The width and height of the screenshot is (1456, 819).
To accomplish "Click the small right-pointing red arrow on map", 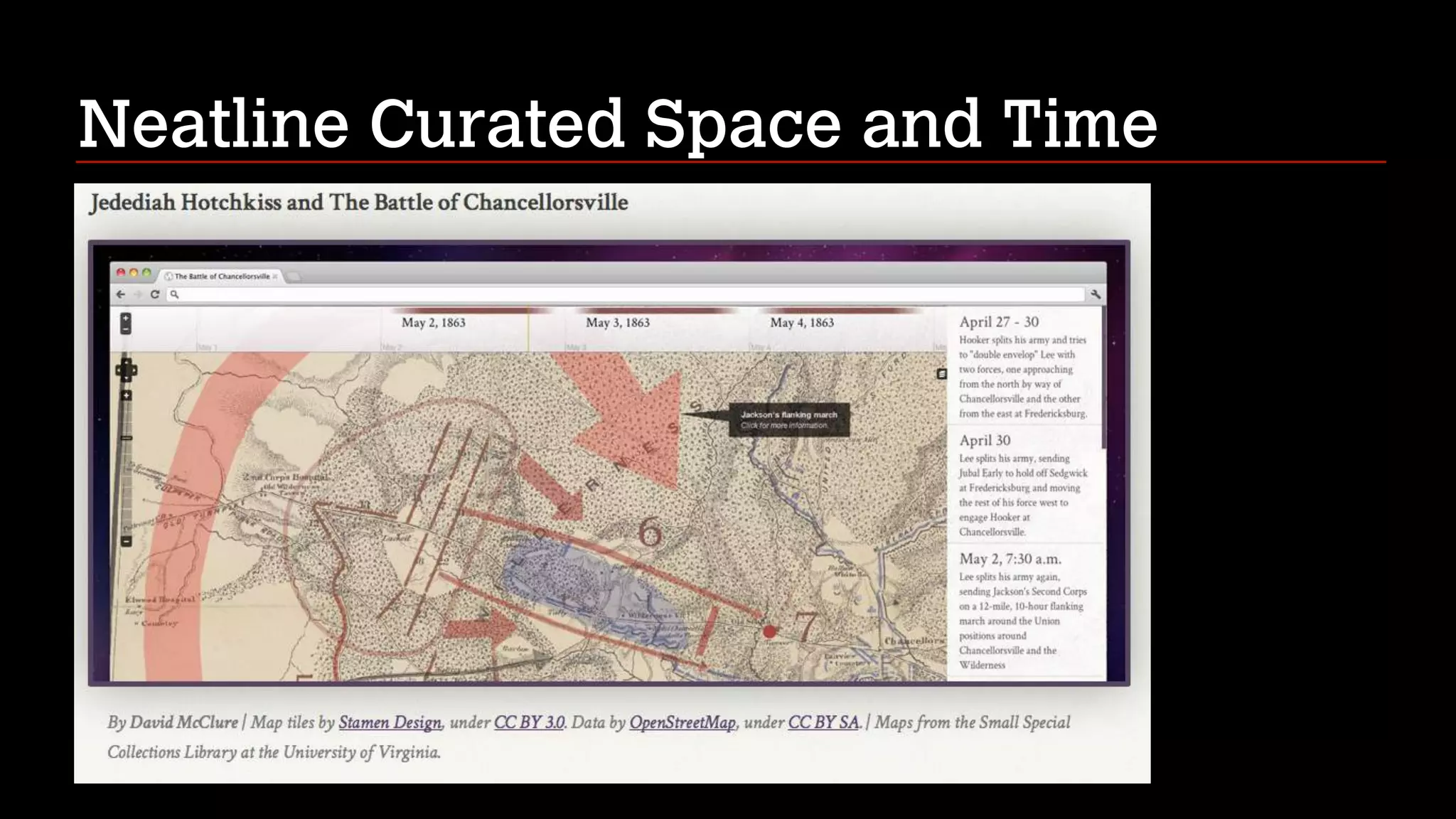I will click(x=481, y=628).
